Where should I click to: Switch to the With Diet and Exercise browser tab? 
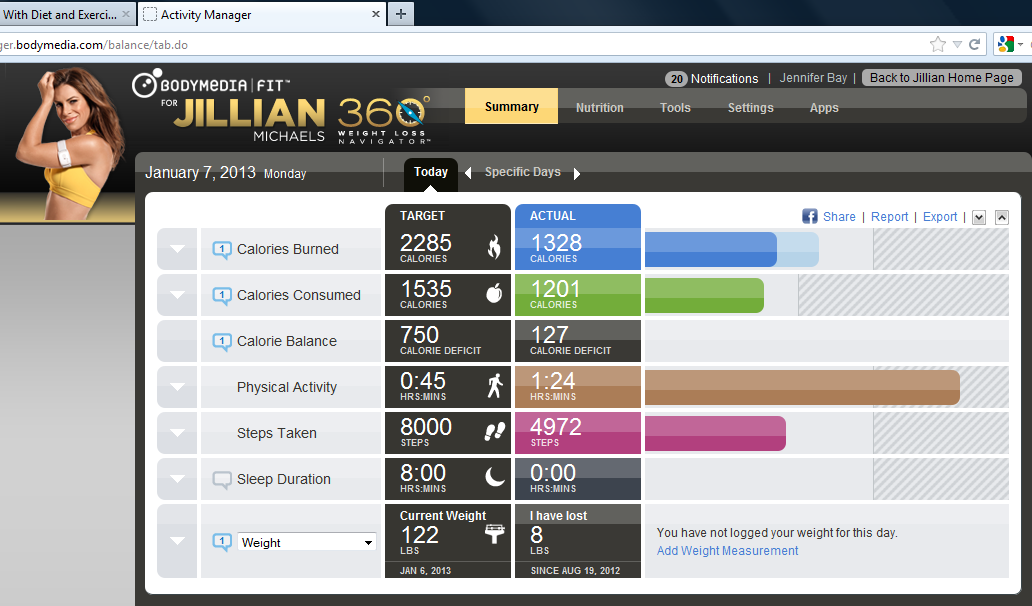click(x=68, y=14)
